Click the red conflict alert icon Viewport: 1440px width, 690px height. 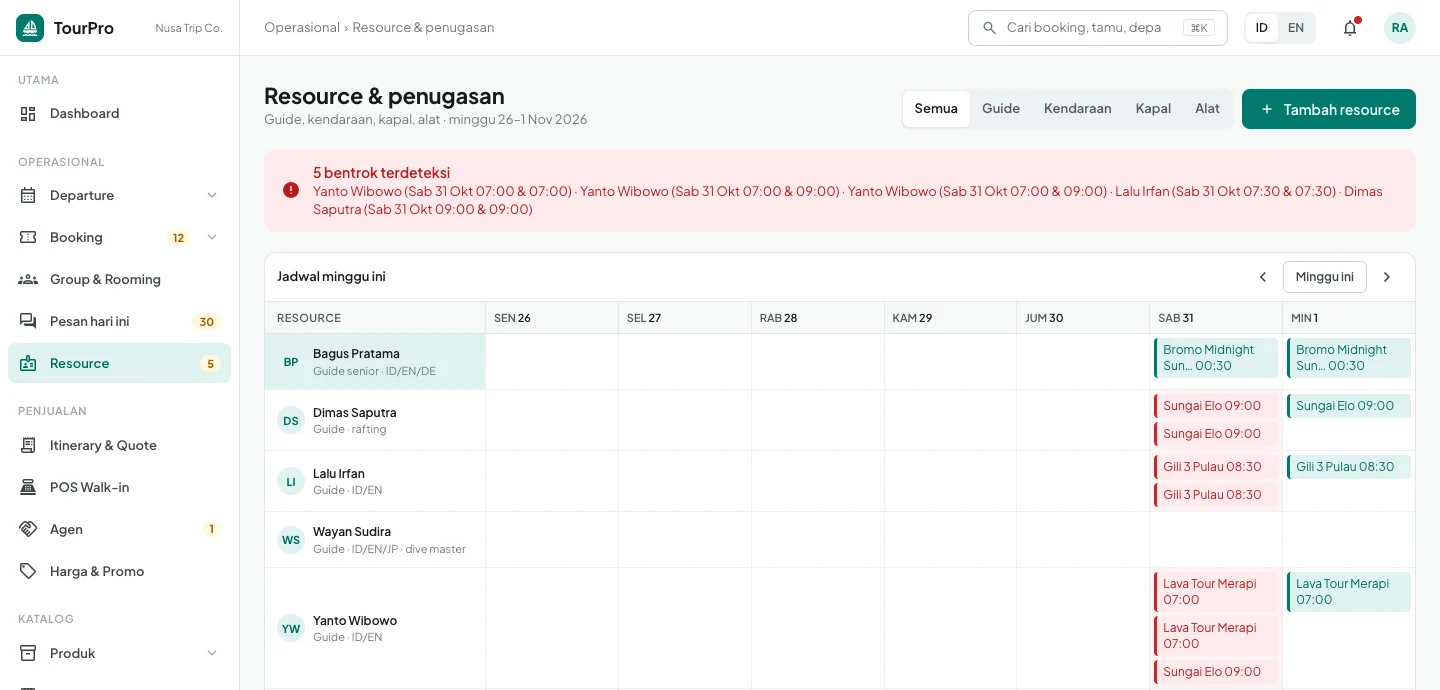click(x=291, y=190)
